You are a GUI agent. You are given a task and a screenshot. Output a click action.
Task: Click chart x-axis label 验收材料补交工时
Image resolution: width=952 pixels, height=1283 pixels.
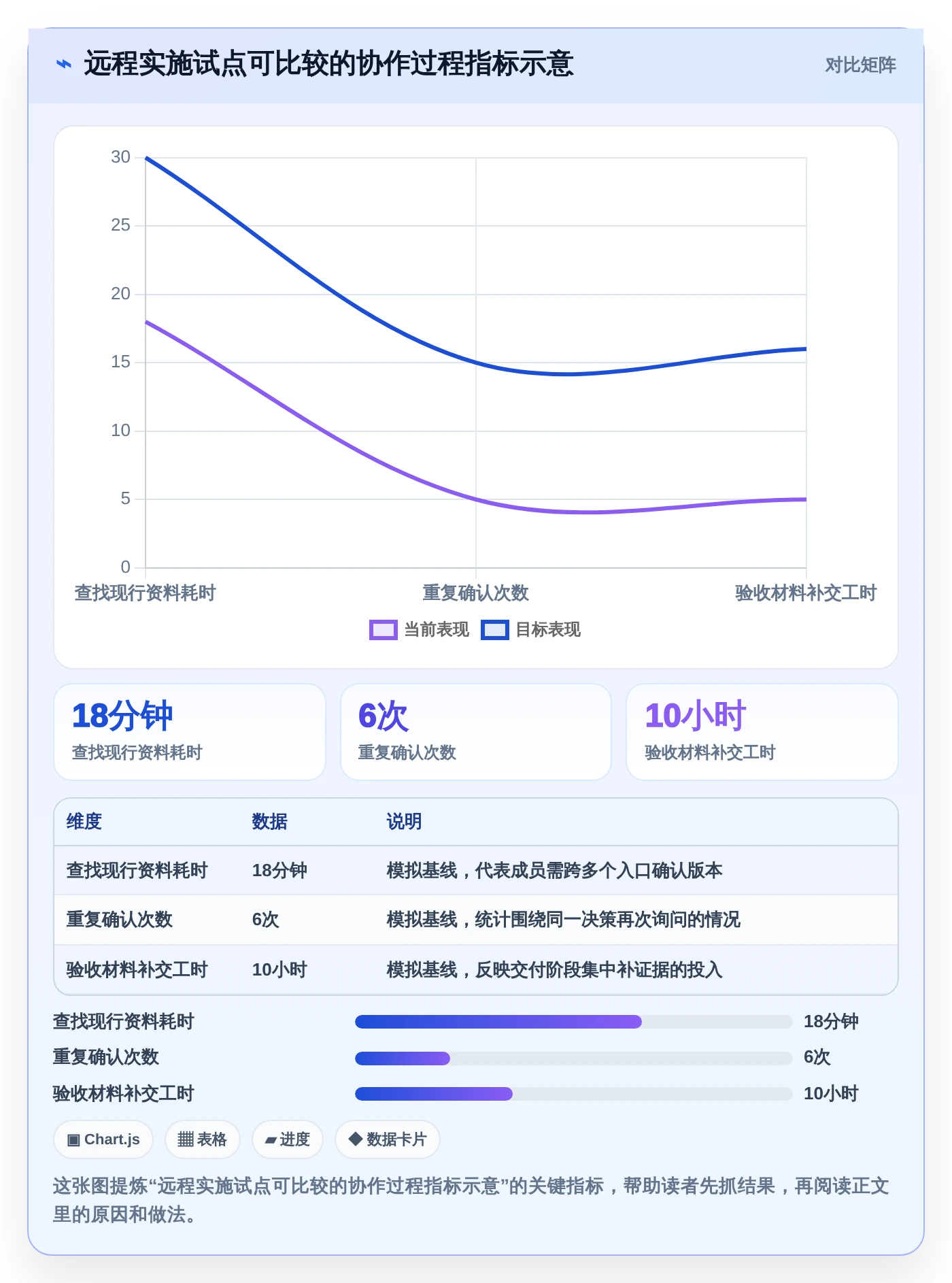coord(806,593)
